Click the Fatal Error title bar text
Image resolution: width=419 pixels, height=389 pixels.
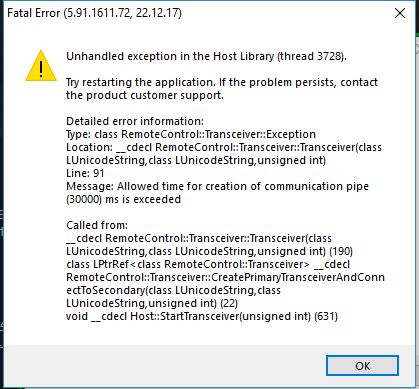pyautogui.click(x=94, y=13)
